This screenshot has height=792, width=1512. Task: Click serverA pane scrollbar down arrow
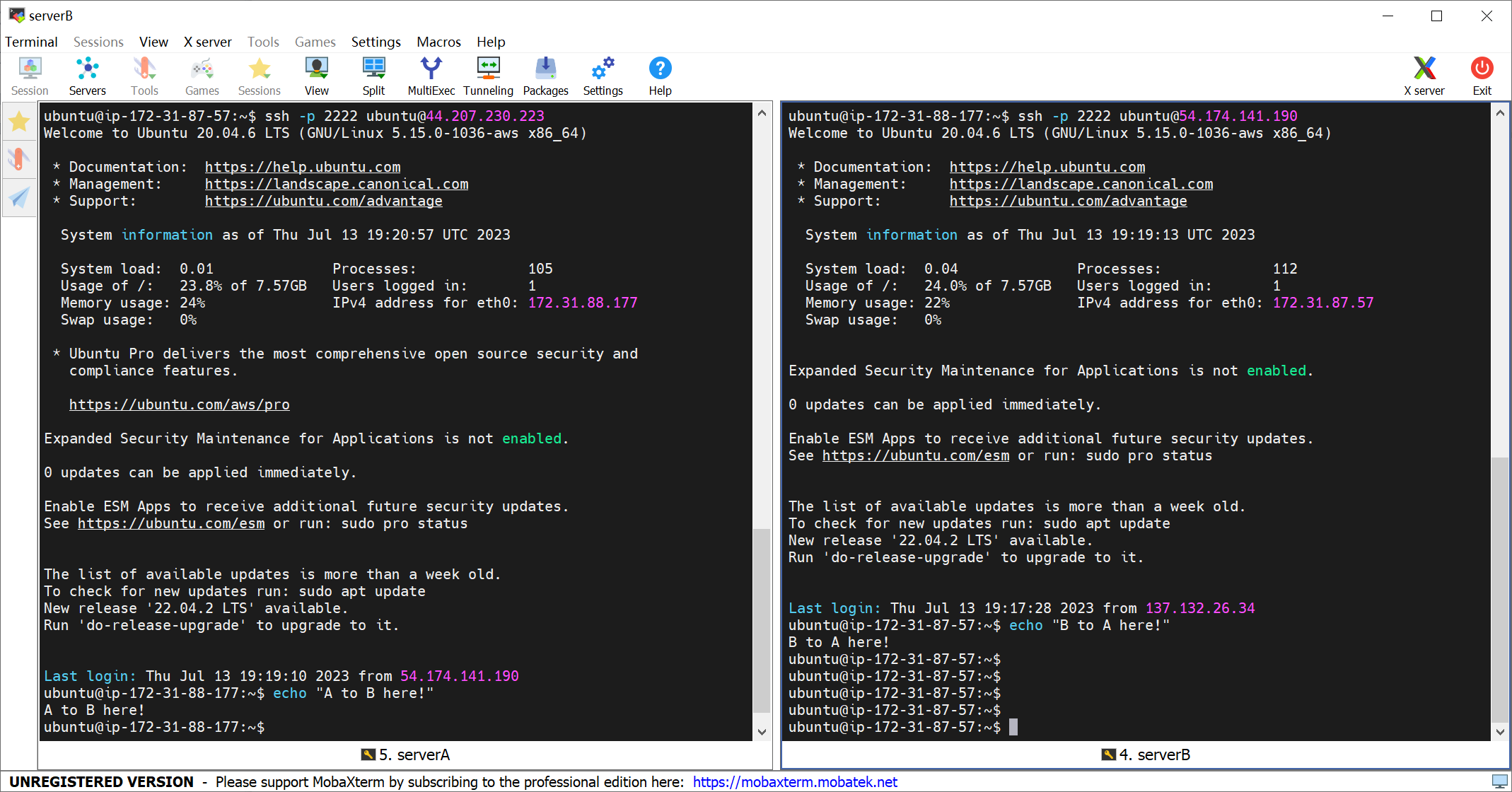pos(762,732)
